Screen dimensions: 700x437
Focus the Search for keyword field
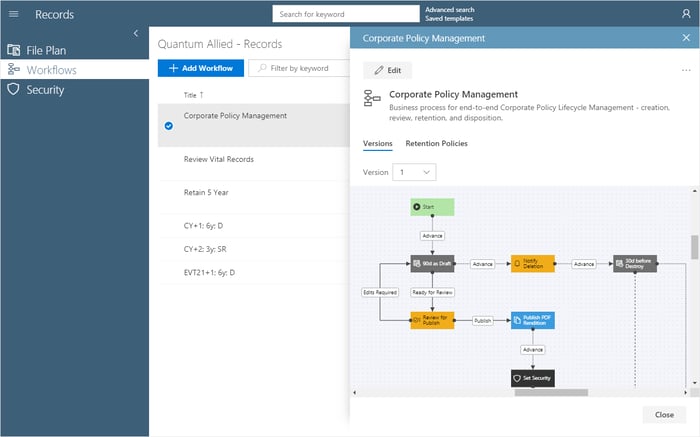click(x=346, y=14)
